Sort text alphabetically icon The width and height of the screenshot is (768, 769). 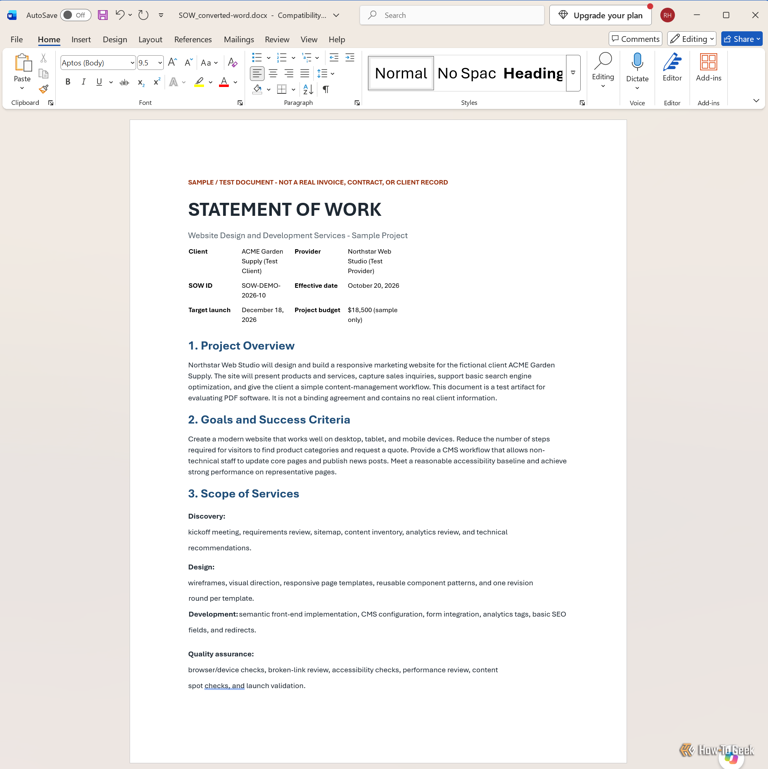pyautogui.click(x=308, y=89)
